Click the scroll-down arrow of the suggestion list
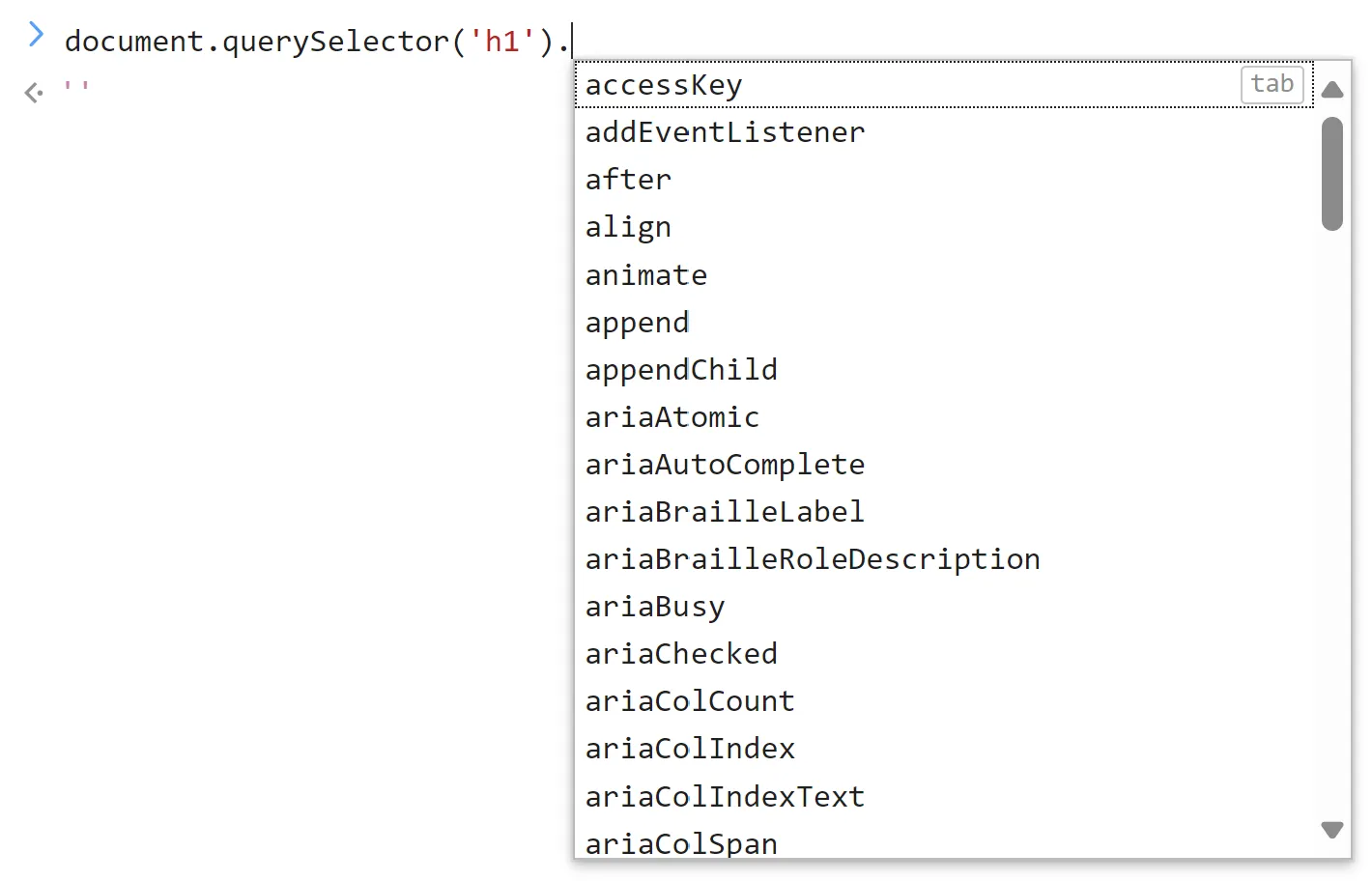 (1332, 829)
